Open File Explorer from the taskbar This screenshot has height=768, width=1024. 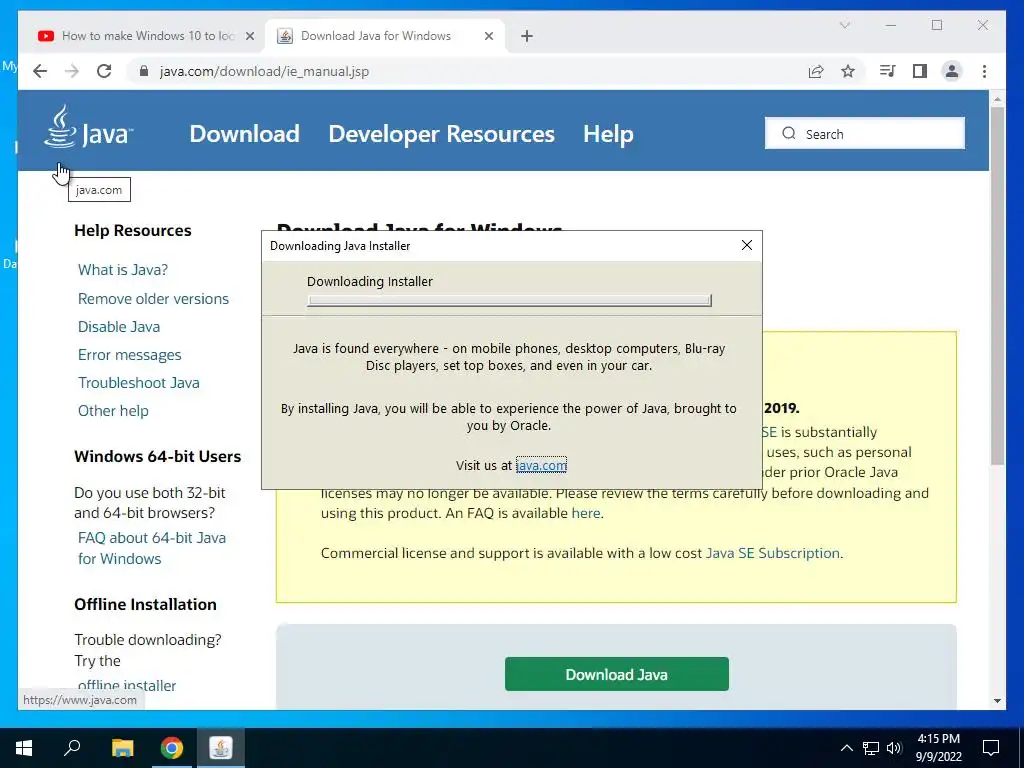click(x=122, y=748)
